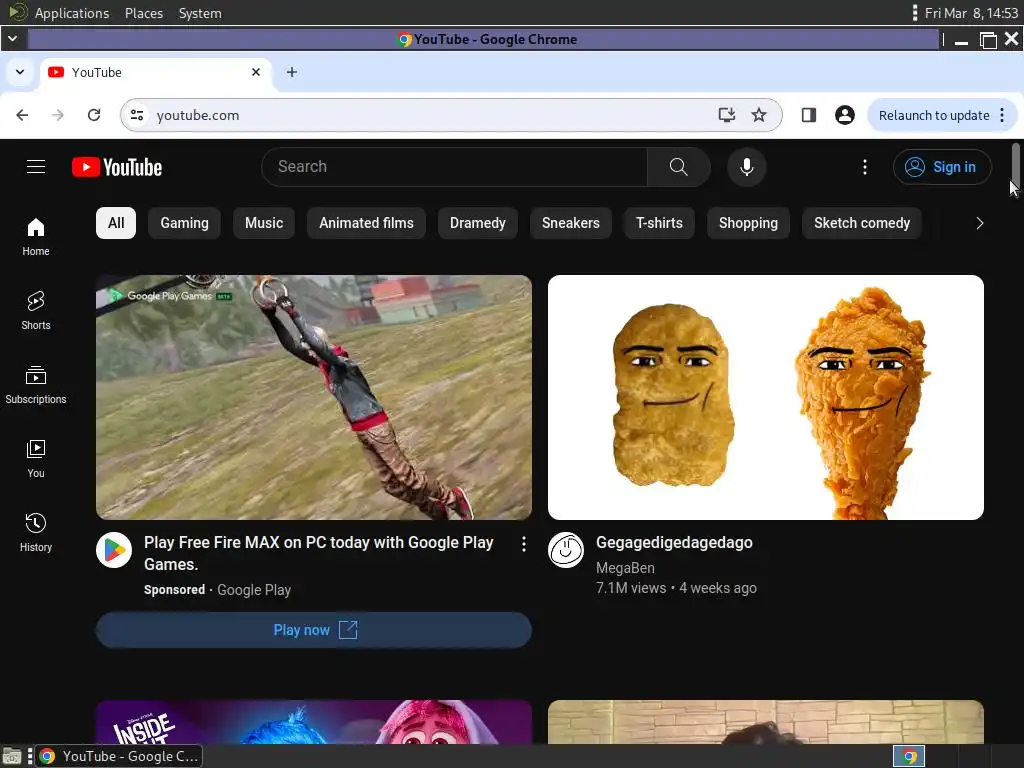Viewport: 1024px width, 768px height.
Task: Select the T-shirts filter chip
Action: click(659, 223)
